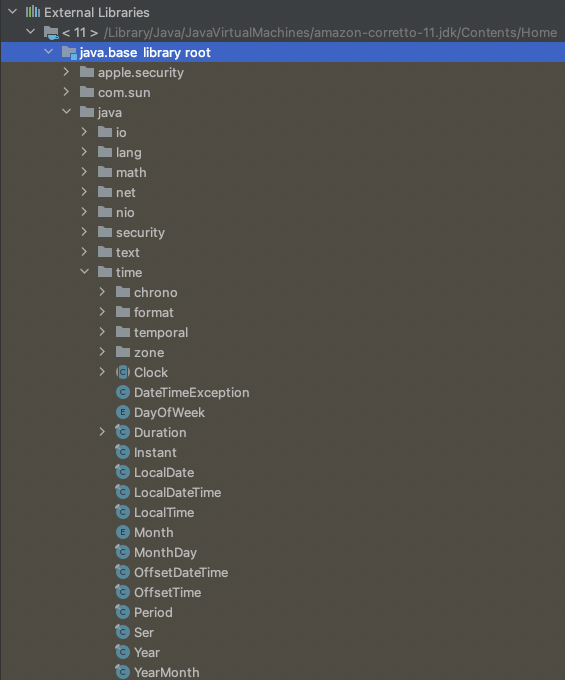
Task: Select the OffsetDateTime class
Action: [181, 572]
